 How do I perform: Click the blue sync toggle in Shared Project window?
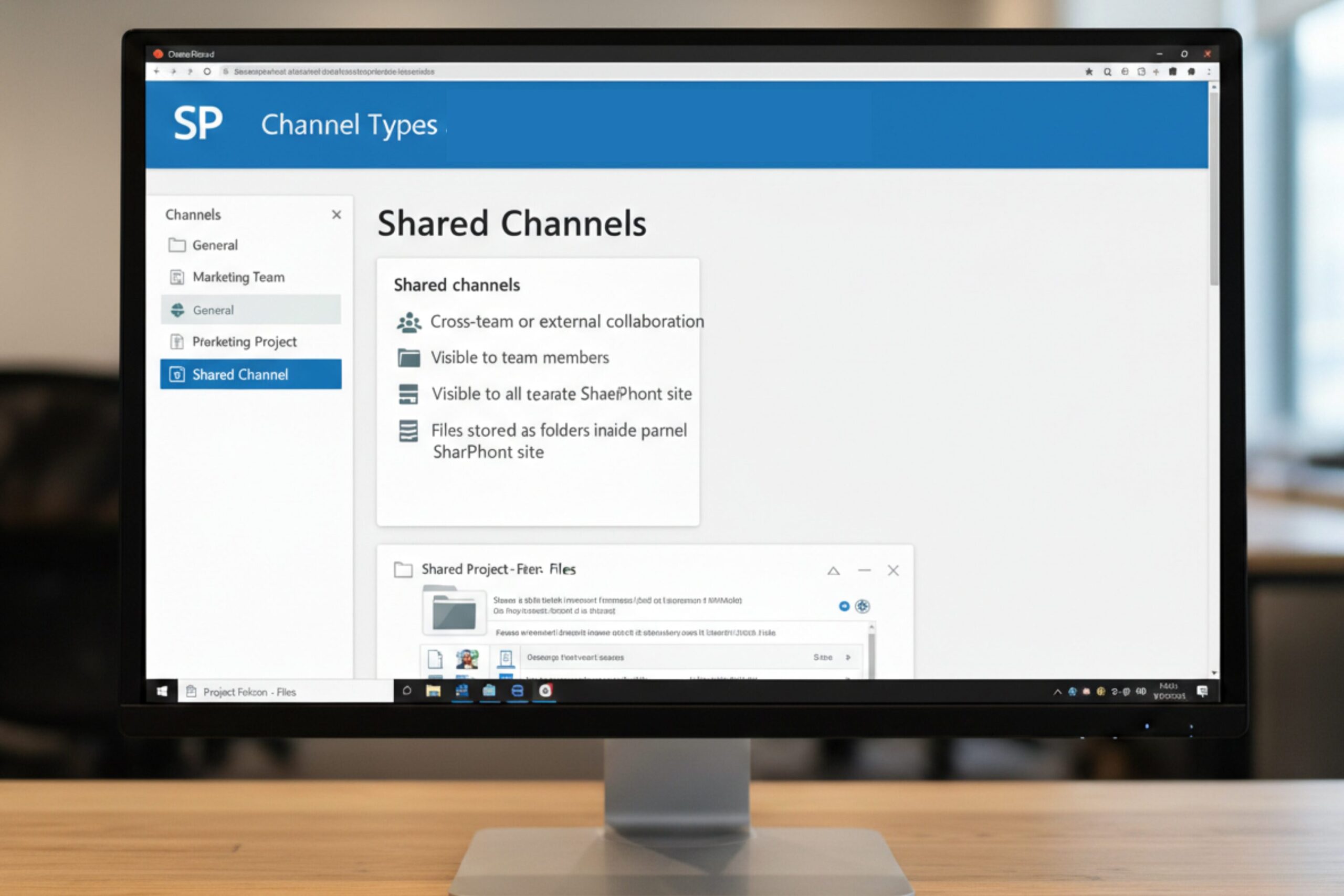pos(845,607)
